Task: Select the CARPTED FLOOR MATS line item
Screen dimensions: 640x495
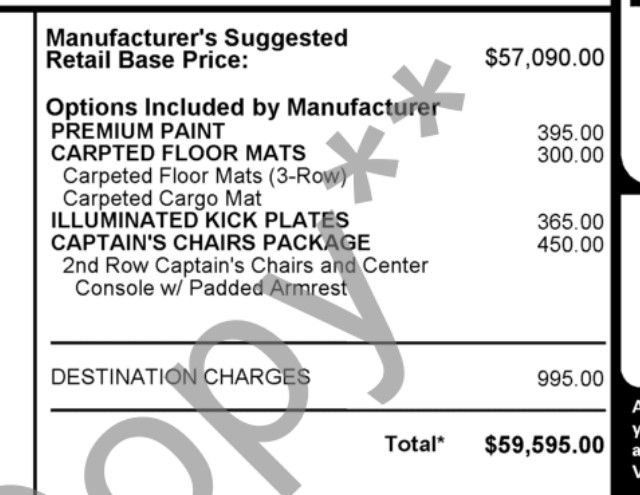Action: (x=178, y=153)
